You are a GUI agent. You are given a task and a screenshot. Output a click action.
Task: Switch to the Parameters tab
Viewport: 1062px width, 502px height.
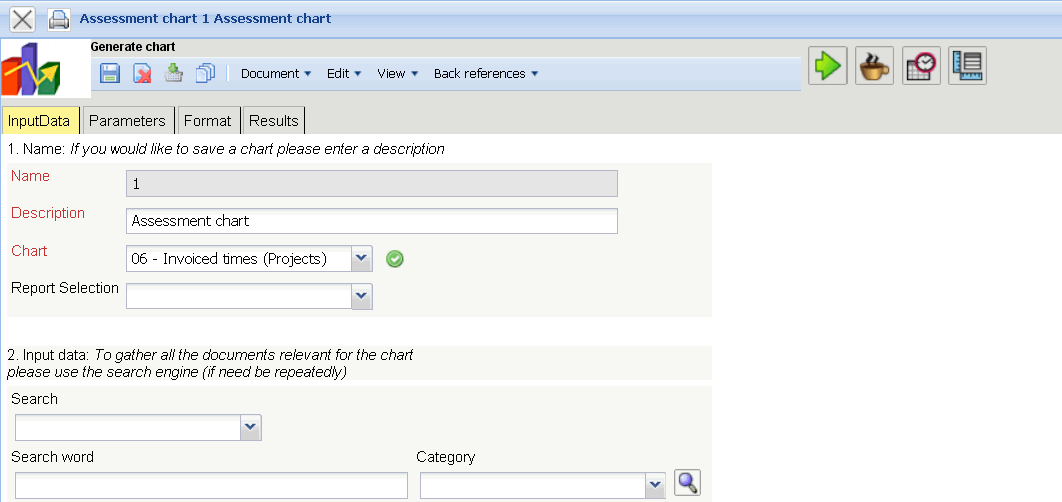coord(127,121)
